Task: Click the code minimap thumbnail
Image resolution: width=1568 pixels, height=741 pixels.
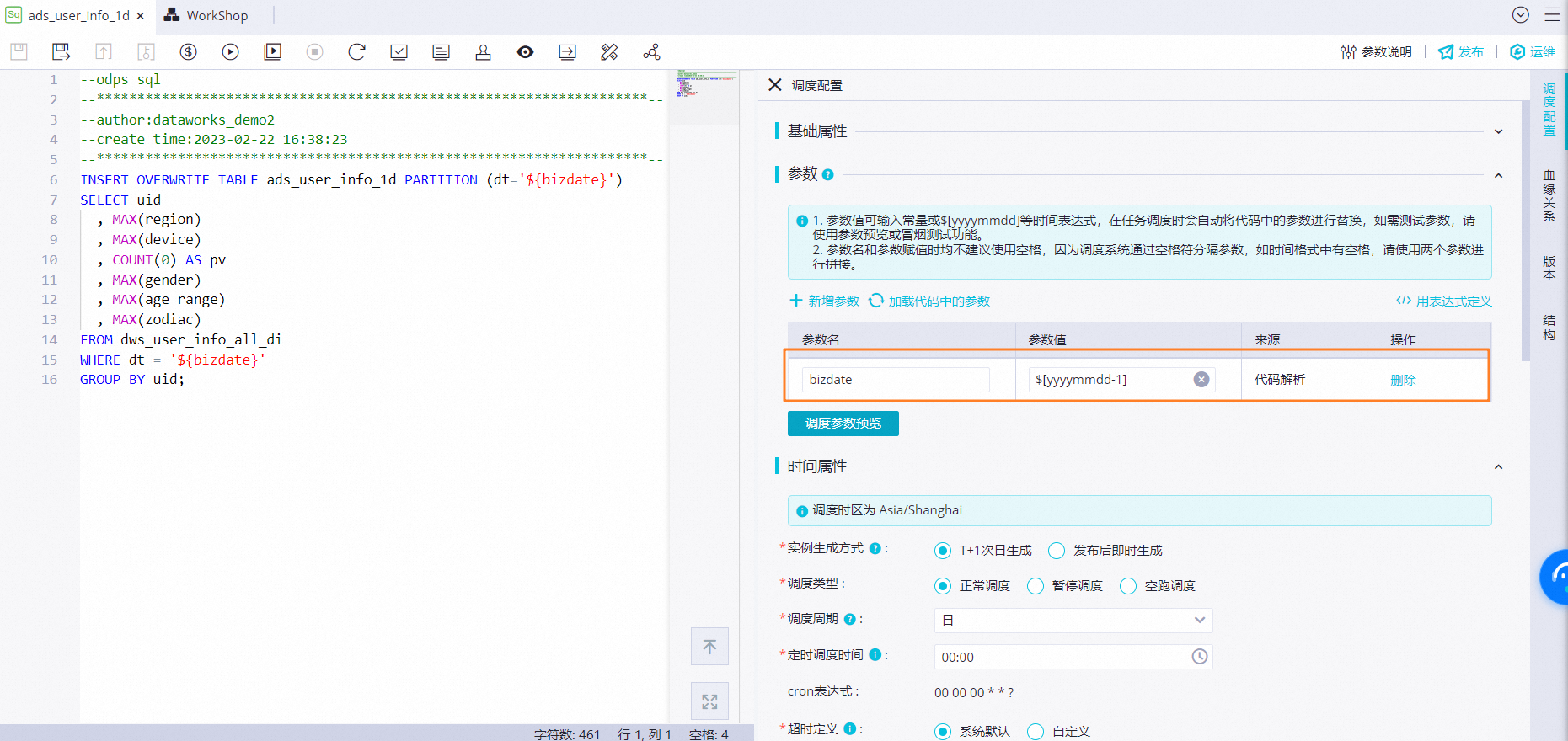Action: pos(706,85)
